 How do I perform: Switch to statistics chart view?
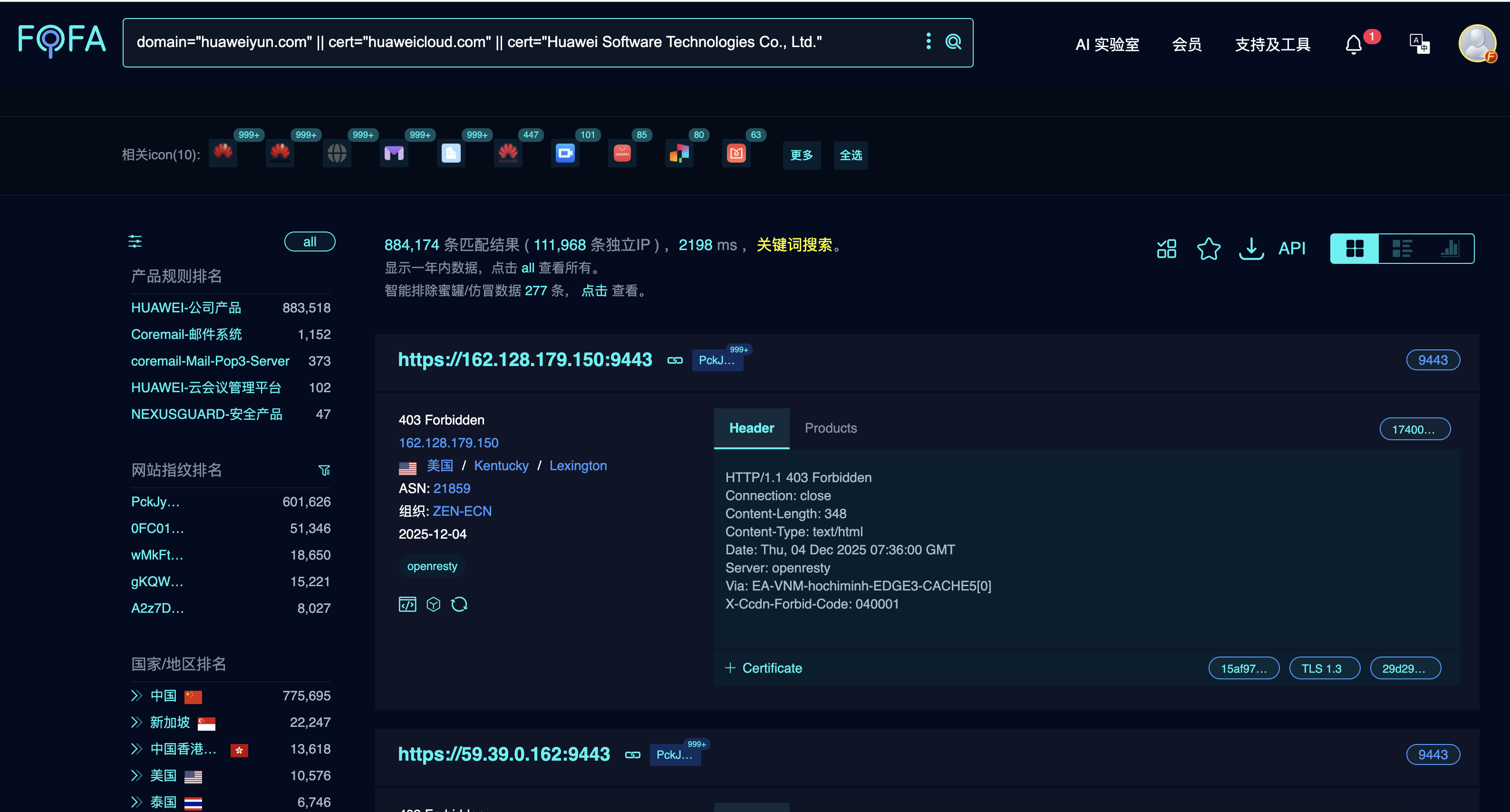(1450, 249)
